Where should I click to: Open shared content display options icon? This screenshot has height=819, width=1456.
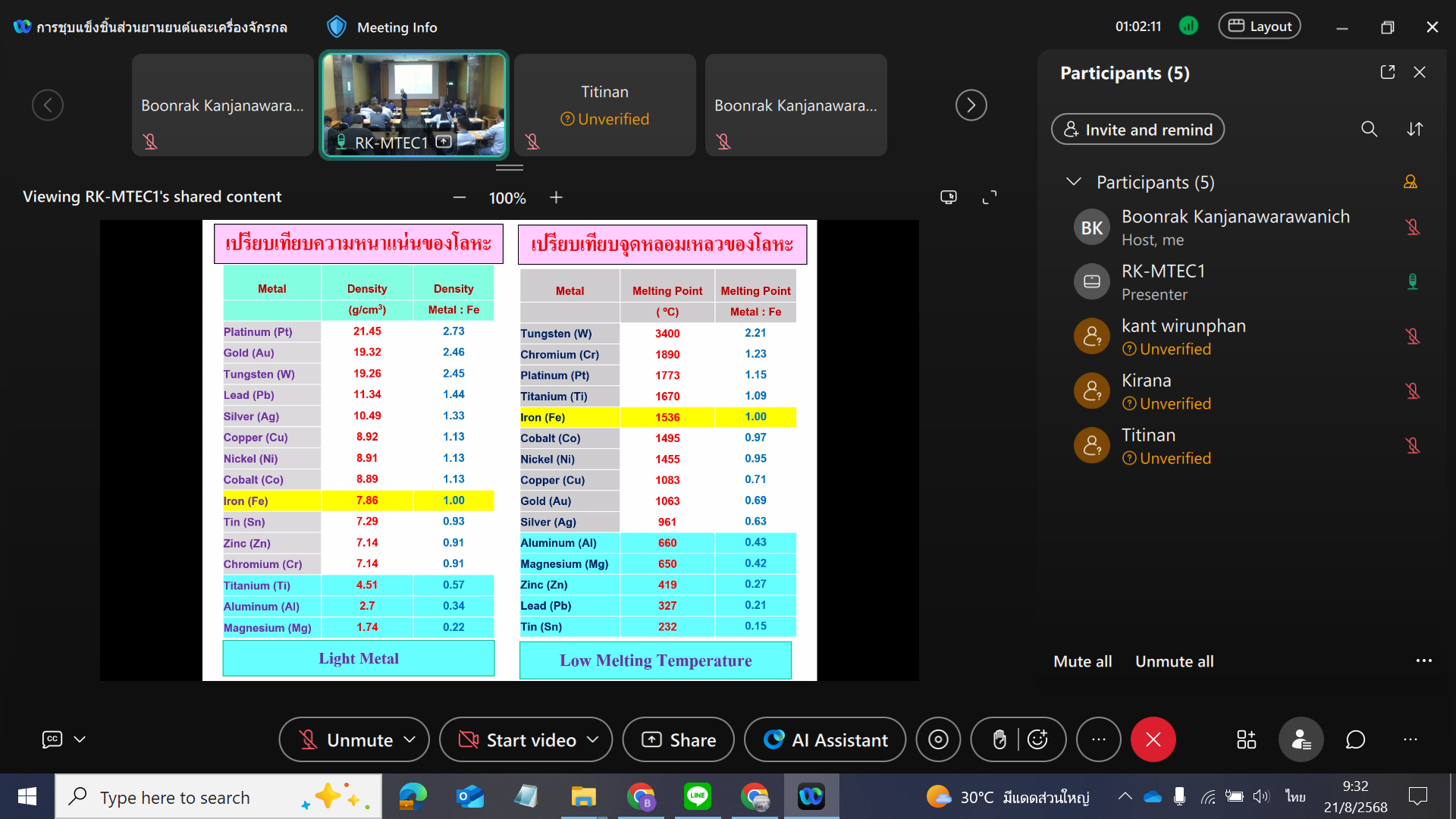pos(949,197)
